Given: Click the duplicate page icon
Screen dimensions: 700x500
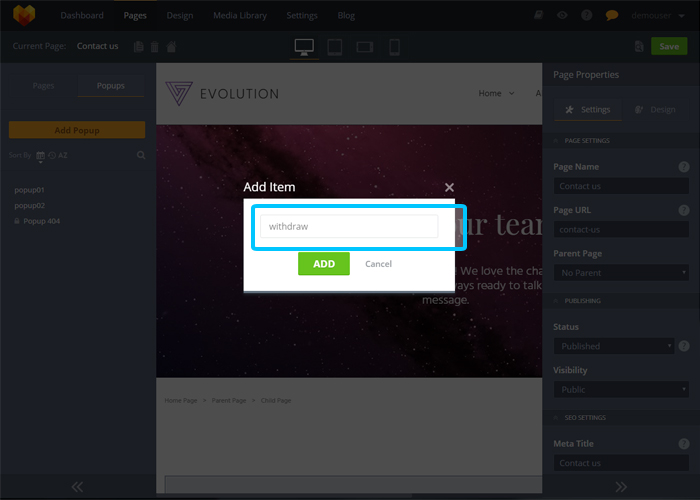Looking at the screenshot, I should 139,46.
